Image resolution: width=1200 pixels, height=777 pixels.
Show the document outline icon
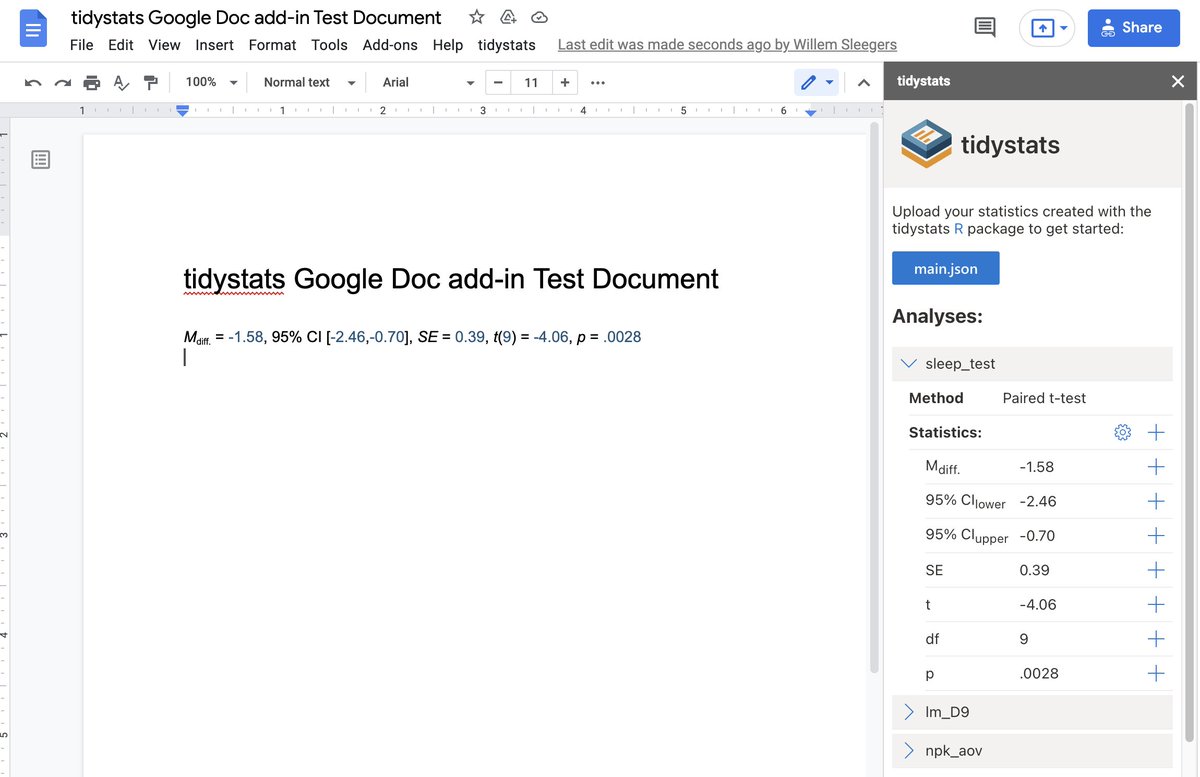40,159
